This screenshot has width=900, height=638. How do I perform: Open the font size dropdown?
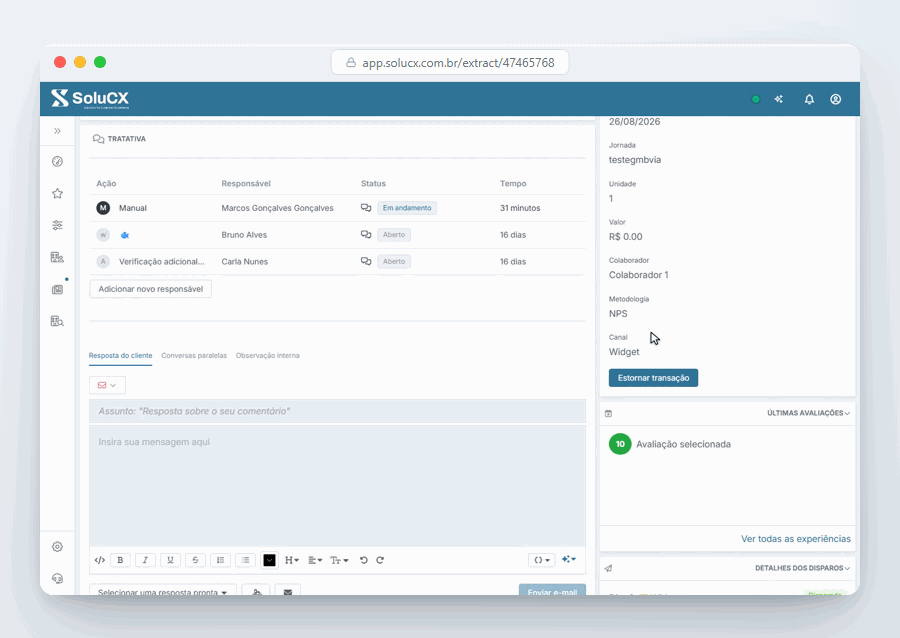339,560
